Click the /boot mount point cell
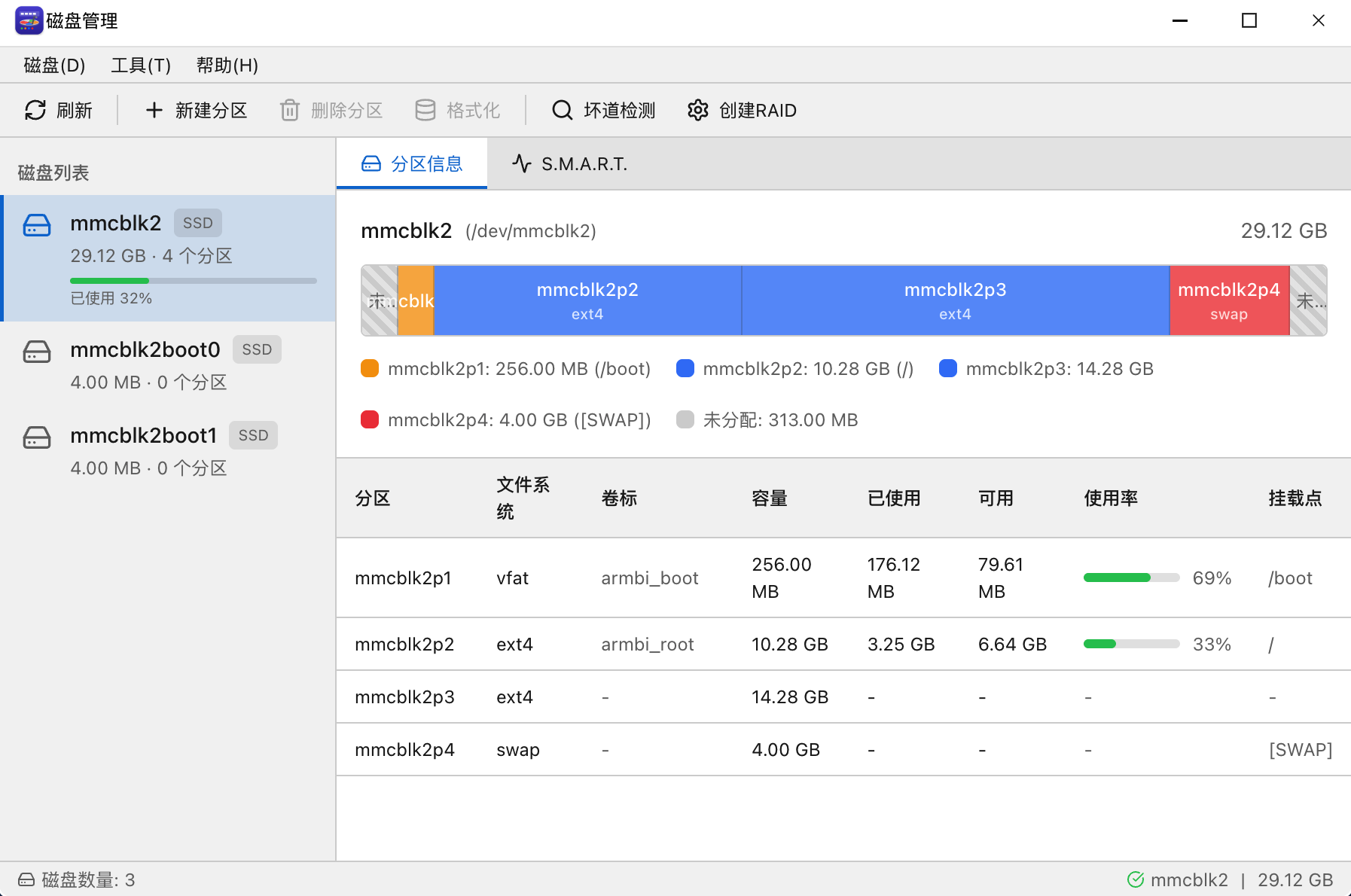The image size is (1351, 896). coord(1290,578)
